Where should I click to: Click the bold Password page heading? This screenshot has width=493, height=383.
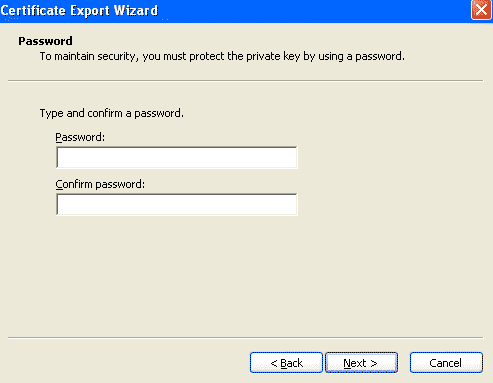tap(45, 41)
